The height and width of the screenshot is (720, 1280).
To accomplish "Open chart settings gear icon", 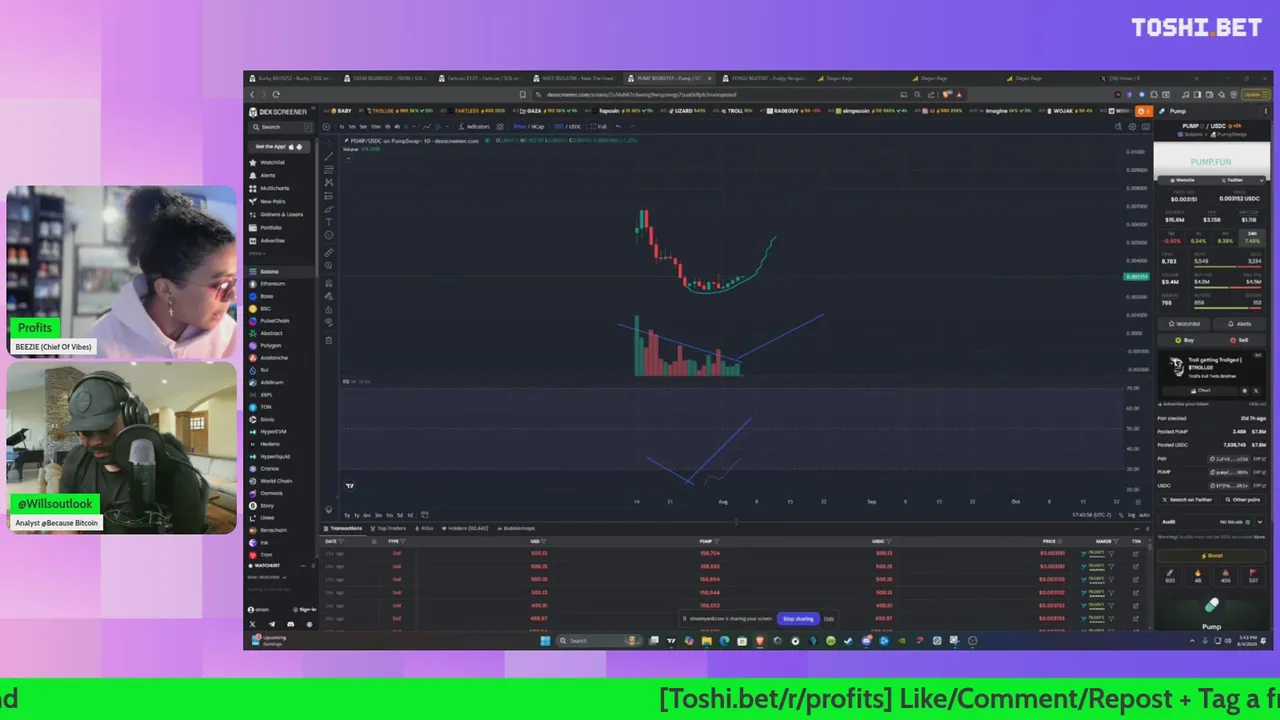I will pyautogui.click(x=1132, y=127).
